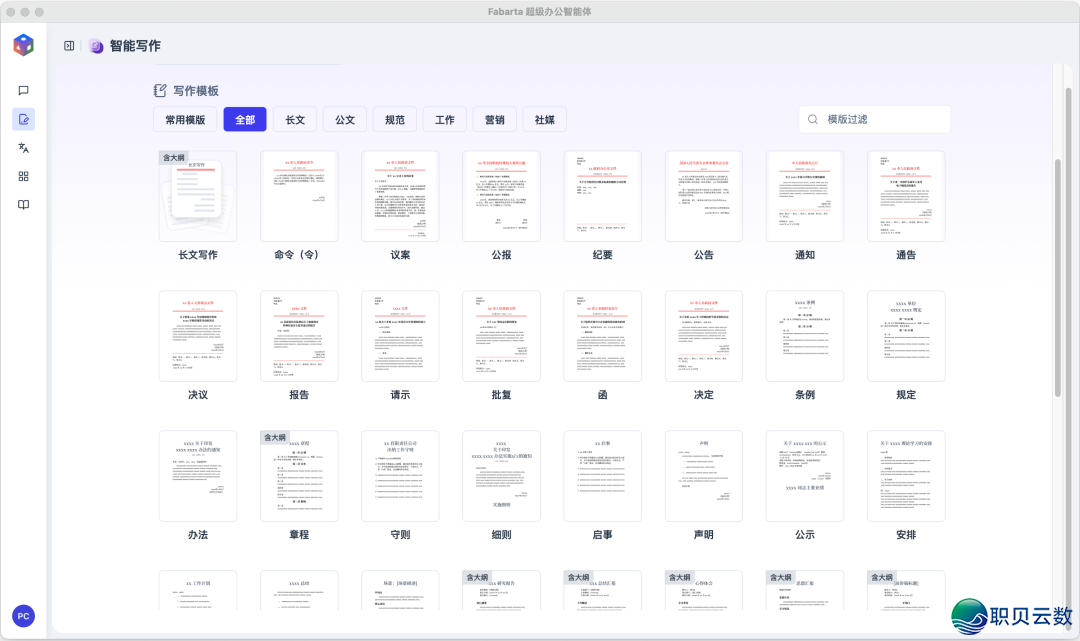The image size is (1080, 641).
Task: Open the translation icon in sidebar
Action: (24, 148)
